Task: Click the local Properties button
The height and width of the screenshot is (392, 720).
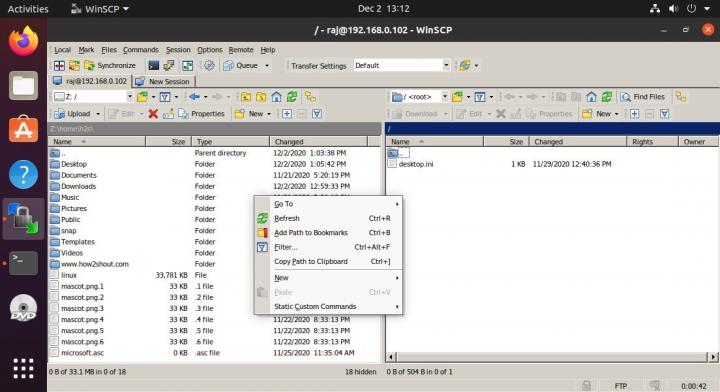Action: coord(201,114)
